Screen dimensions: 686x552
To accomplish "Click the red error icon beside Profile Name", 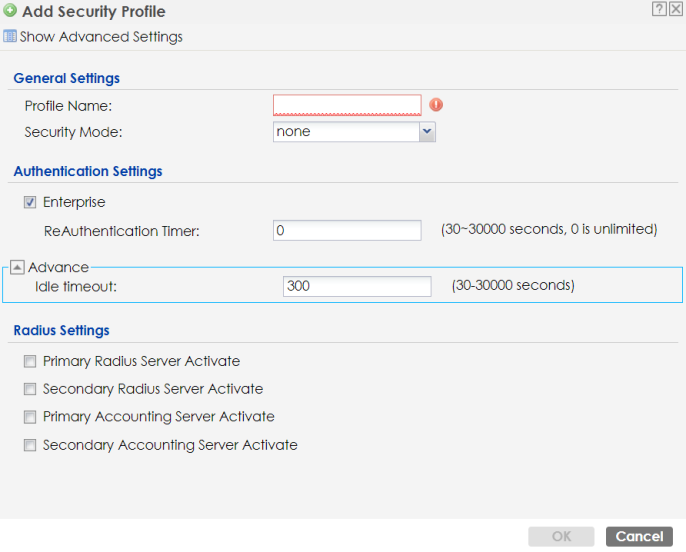I will [436, 105].
